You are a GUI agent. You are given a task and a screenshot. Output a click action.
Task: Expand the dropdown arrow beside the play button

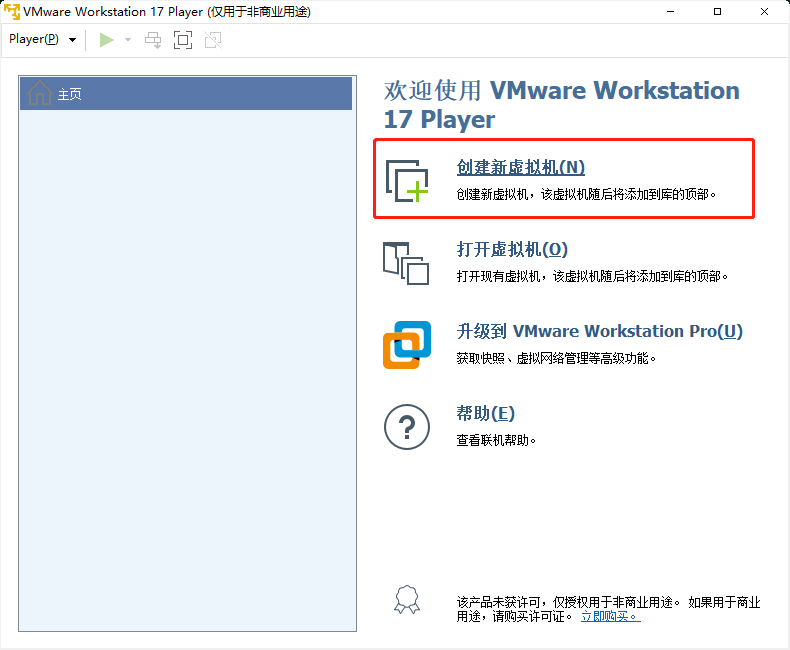127,40
